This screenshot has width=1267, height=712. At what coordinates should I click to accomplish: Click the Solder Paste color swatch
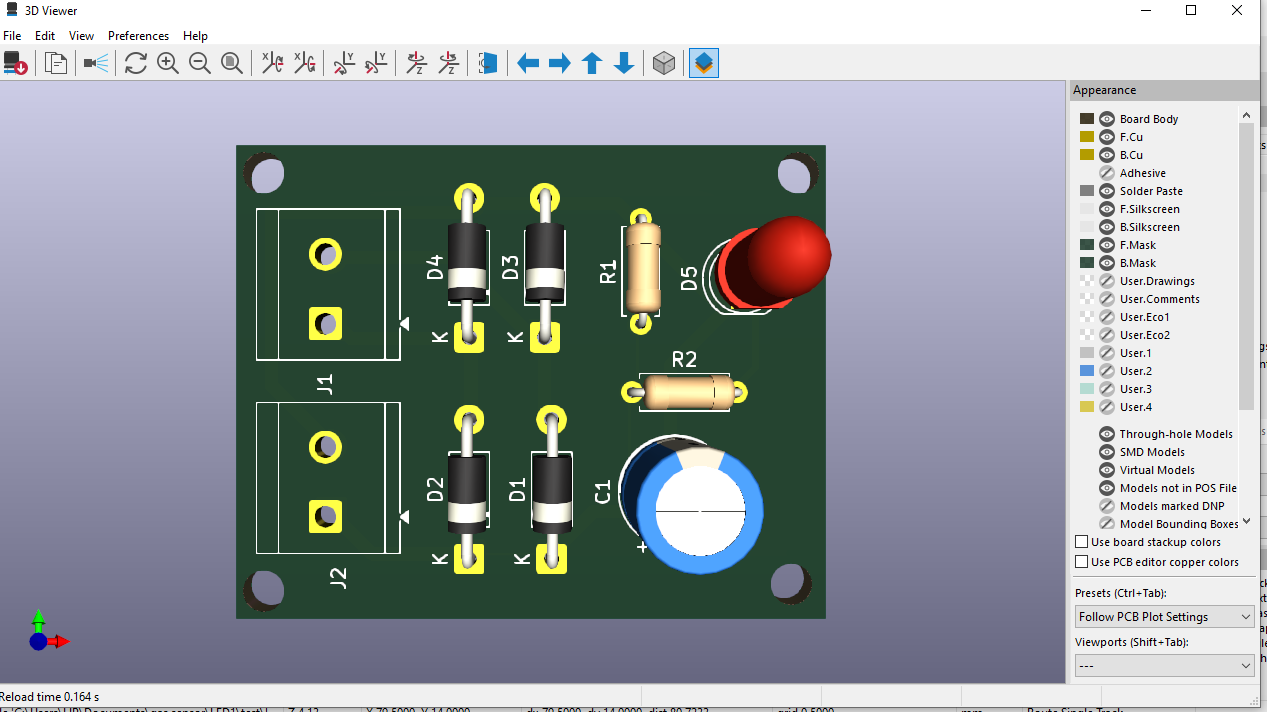(1087, 191)
